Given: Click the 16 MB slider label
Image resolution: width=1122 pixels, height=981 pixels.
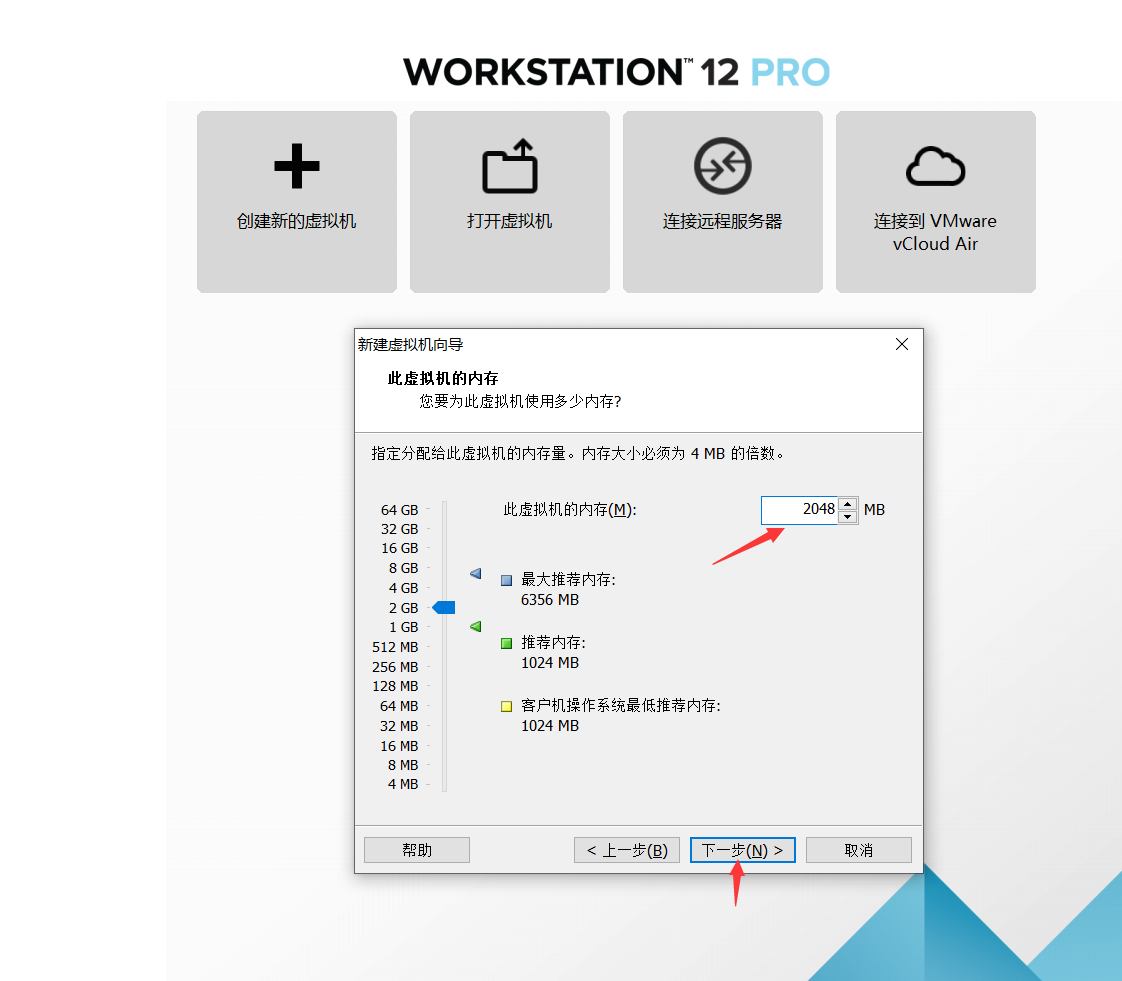Looking at the screenshot, I should point(399,746).
